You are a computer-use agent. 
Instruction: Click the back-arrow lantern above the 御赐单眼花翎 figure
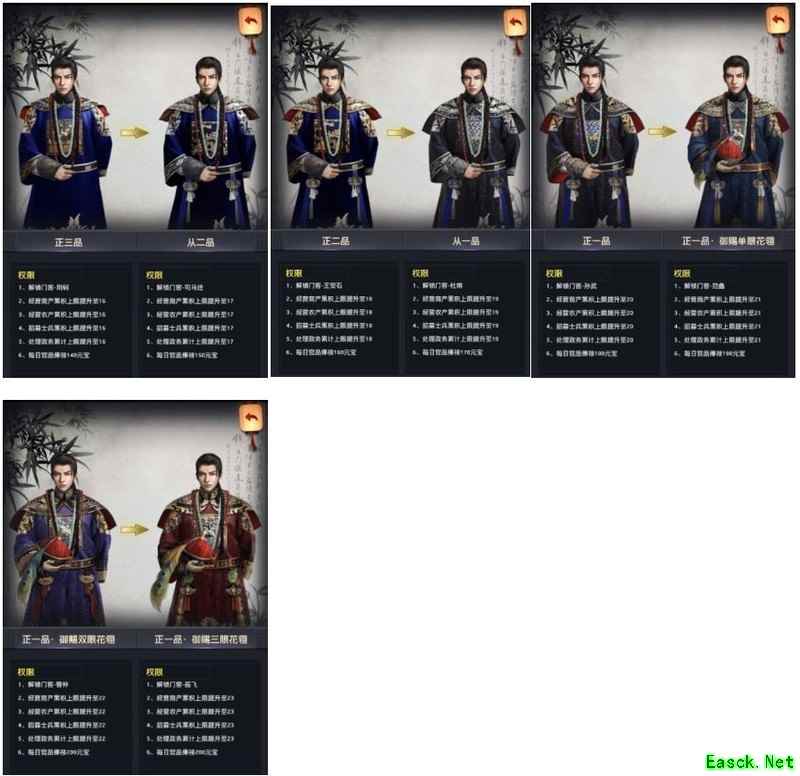(x=779, y=21)
